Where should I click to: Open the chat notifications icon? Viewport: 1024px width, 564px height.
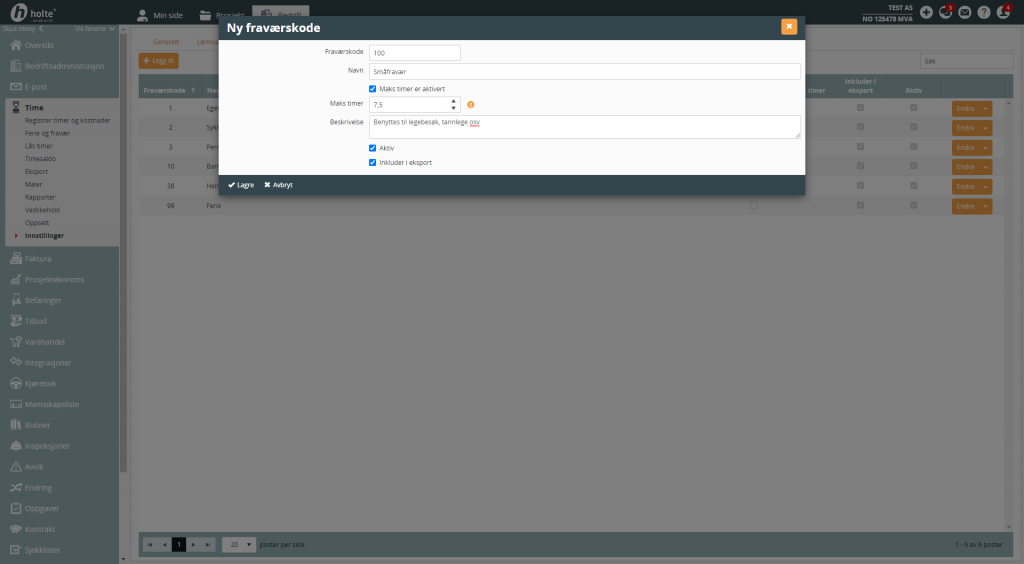click(x=946, y=12)
